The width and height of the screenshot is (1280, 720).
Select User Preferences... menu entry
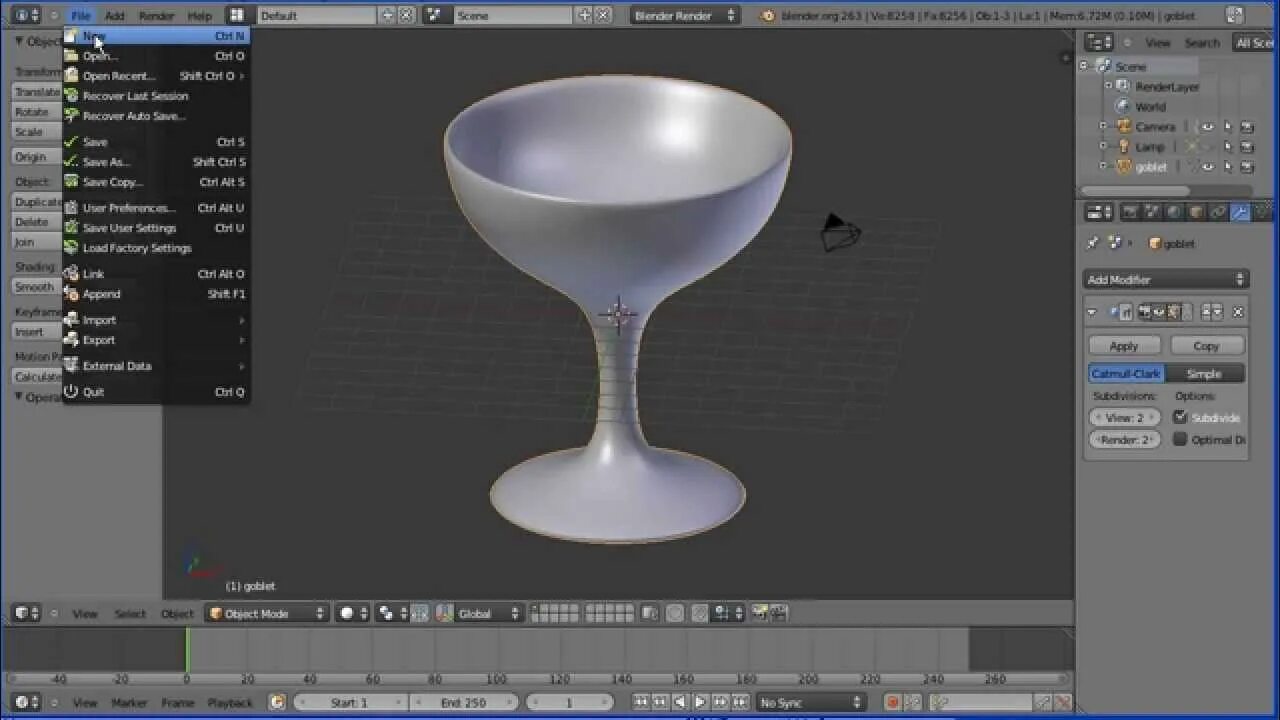coord(156,208)
